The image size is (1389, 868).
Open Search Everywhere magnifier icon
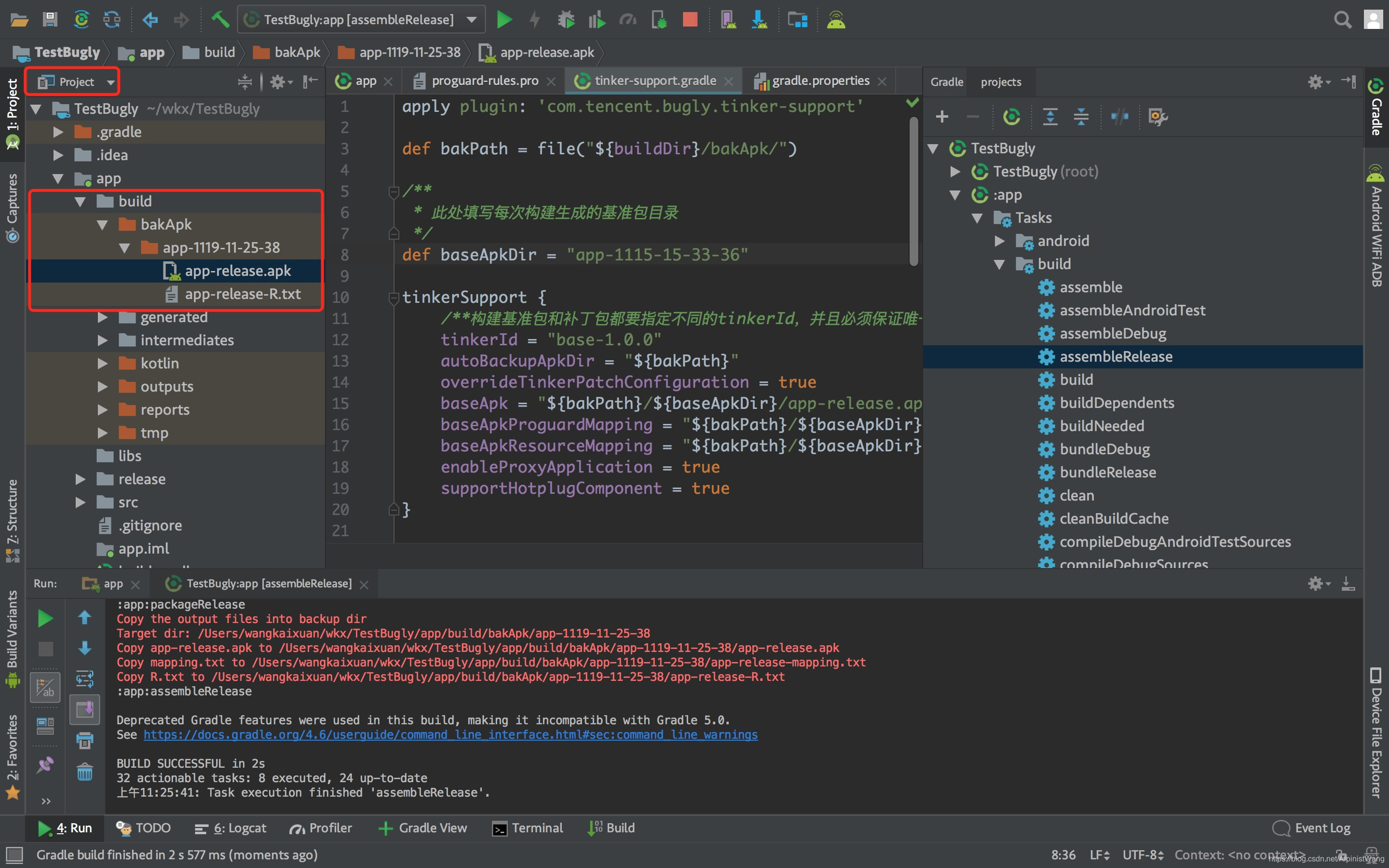tap(1342, 20)
